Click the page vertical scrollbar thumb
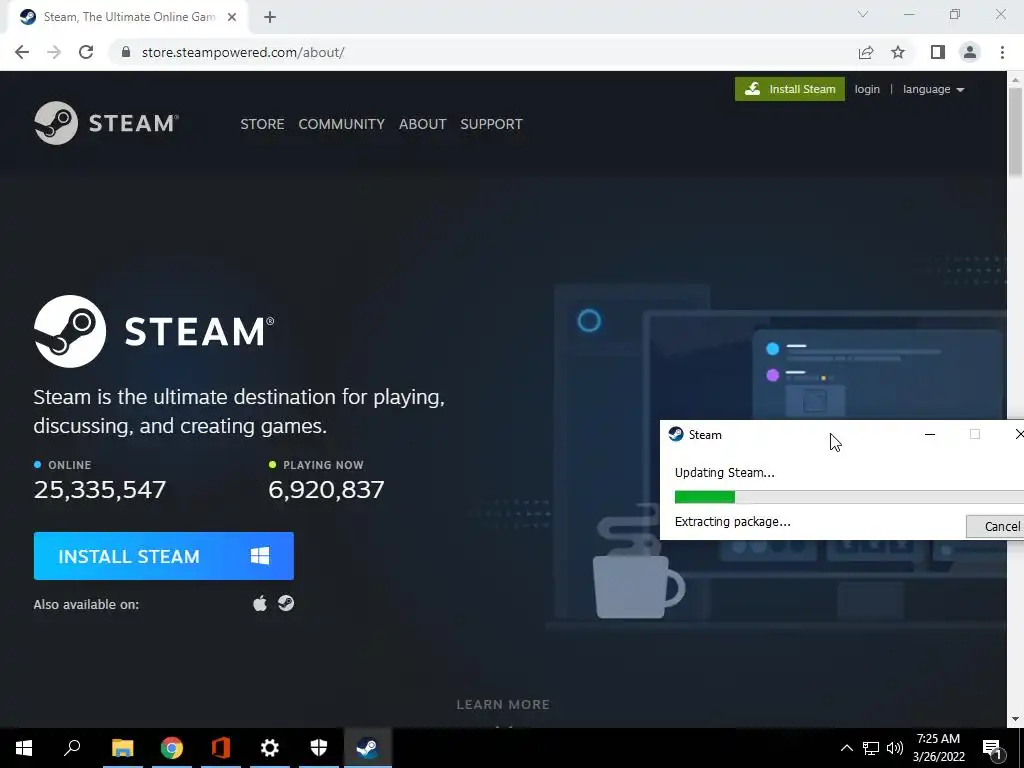The height and width of the screenshot is (768, 1024). point(1015,131)
